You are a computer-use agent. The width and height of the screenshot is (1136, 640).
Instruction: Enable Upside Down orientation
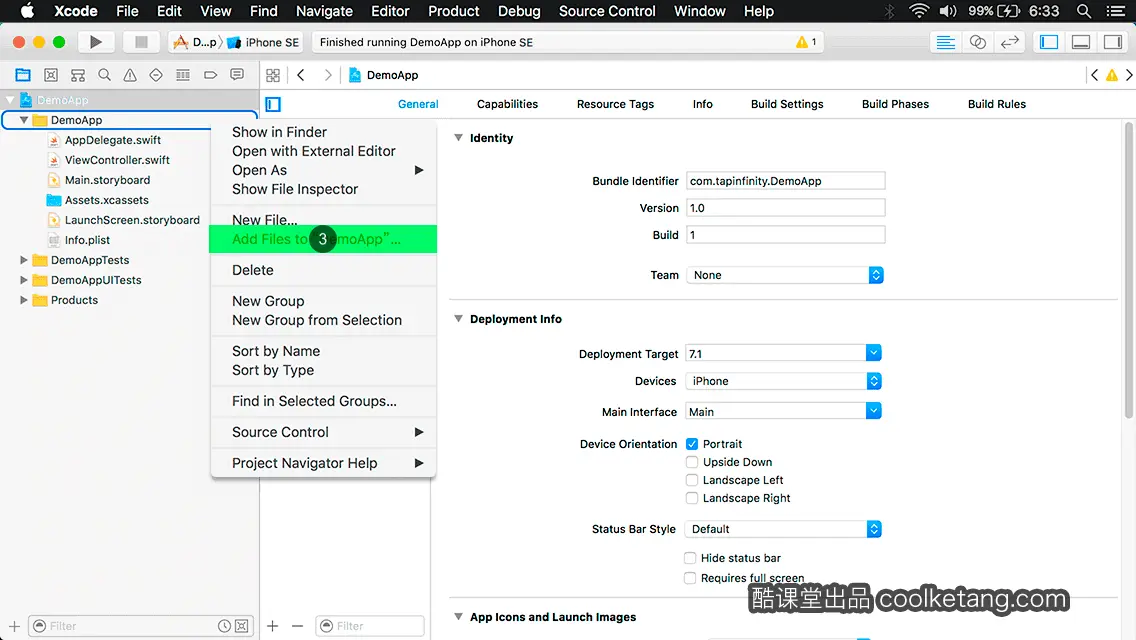(x=692, y=462)
